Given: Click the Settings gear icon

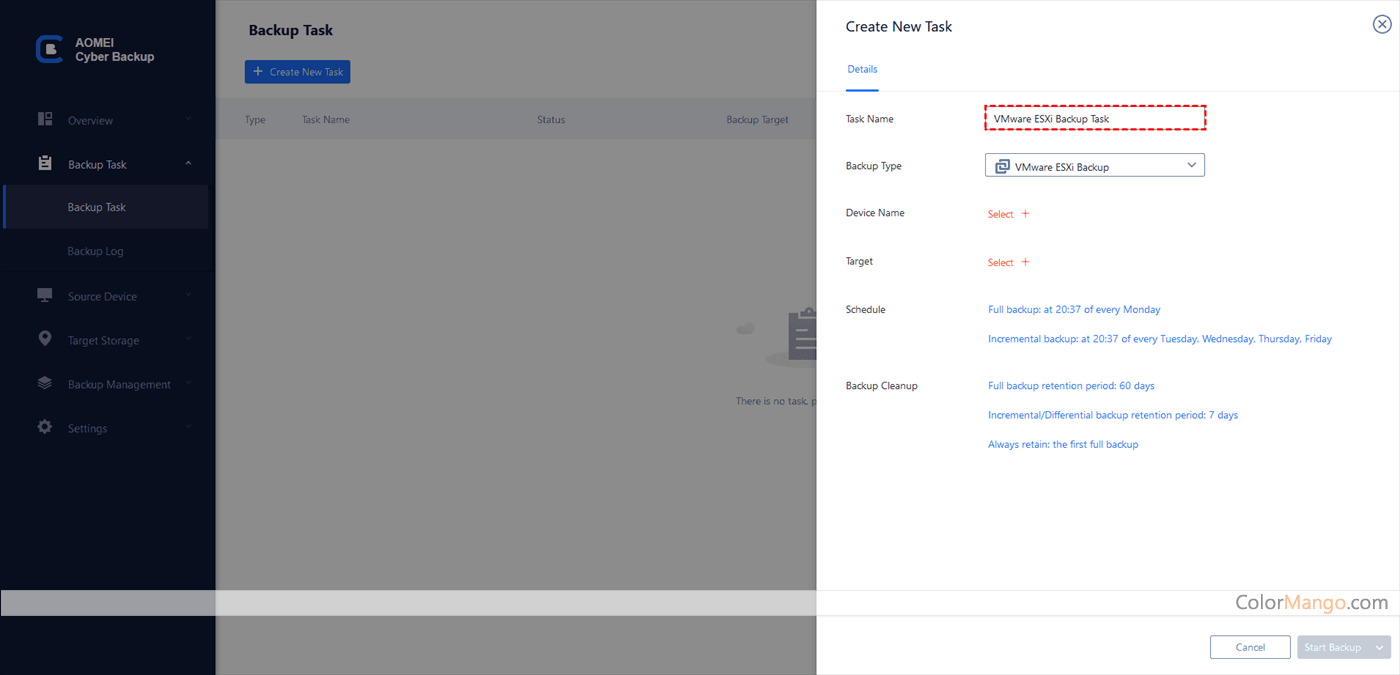Looking at the screenshot, I should (45, 427).
